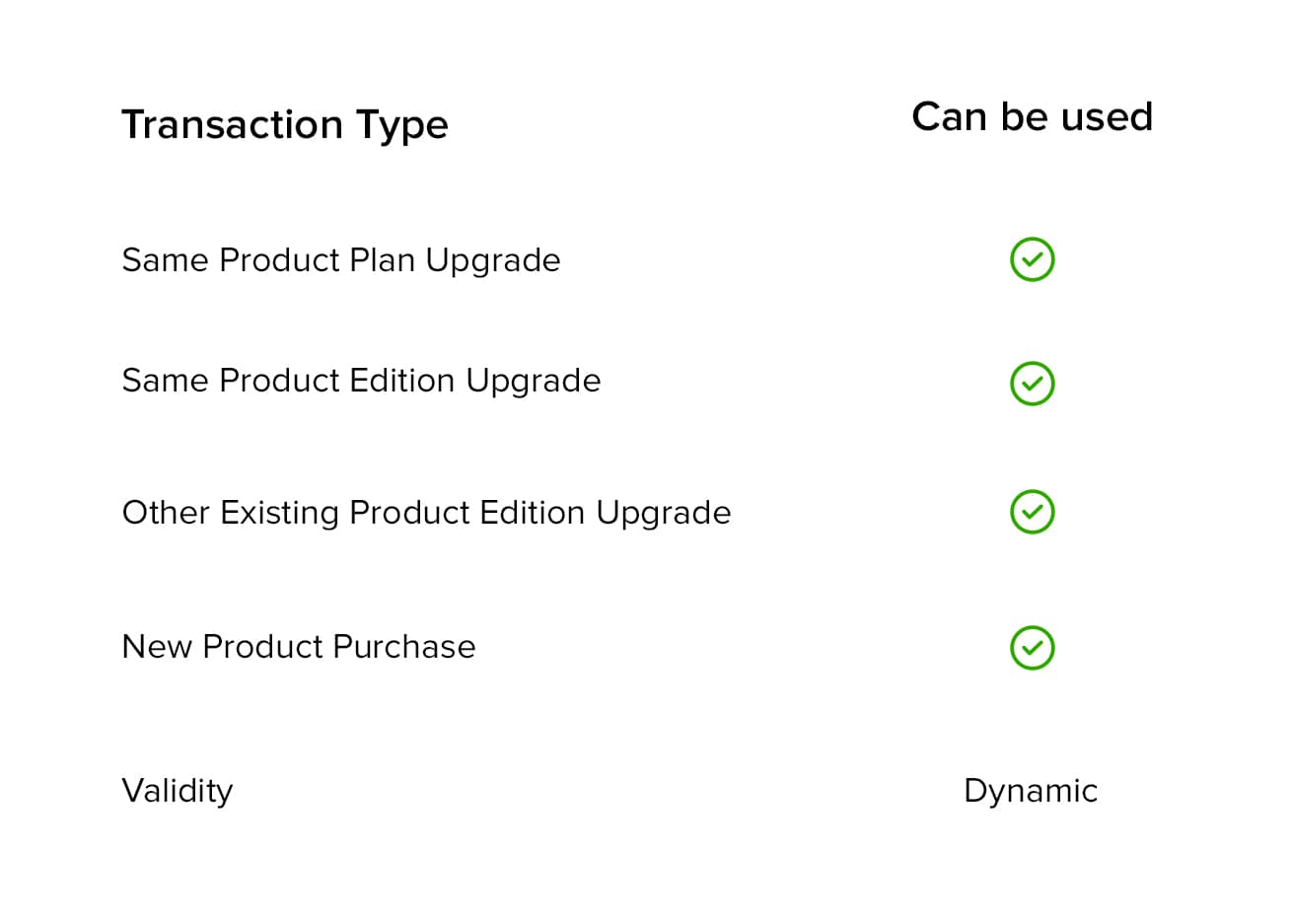1292x924 pixels.
Task: Click the Dynamic validity value
Action: point(1031,792)
